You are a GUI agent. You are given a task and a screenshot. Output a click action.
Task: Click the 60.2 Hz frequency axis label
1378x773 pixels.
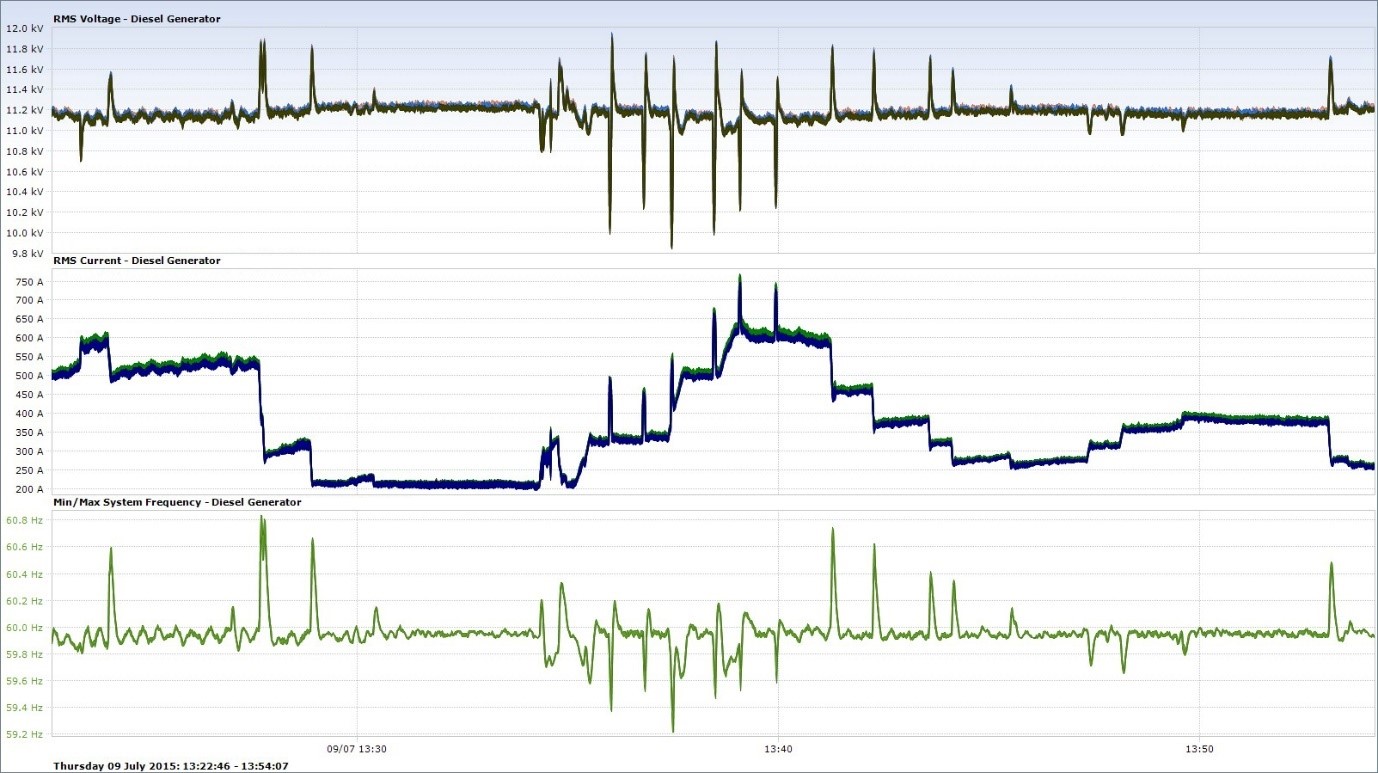tap(25, 601)
